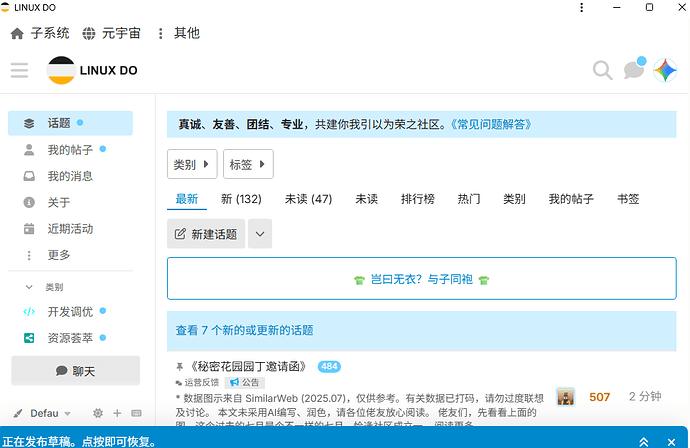
Task: Open 我的帖子 in the sidebar
Action: coord(70,150)
